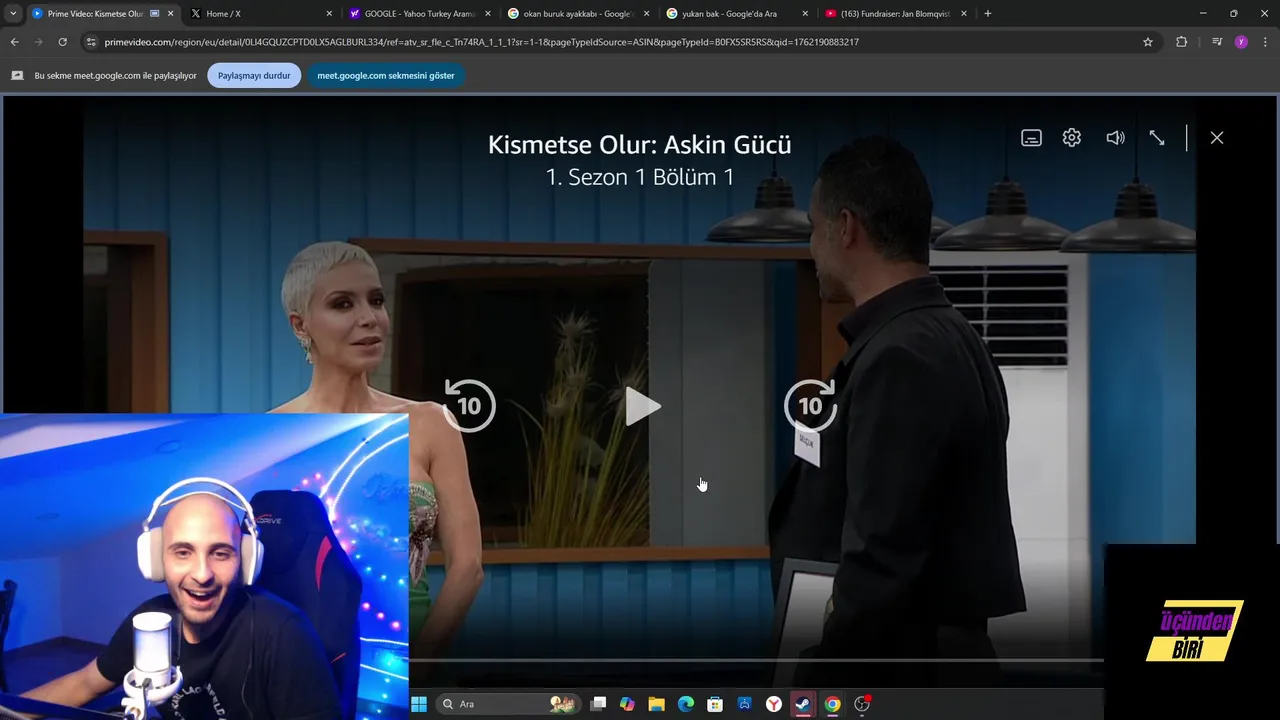Open the blue controller app in the taskbar
Image resolution: width=1280 pixels, height=720 pixels.
[x=744, y=704]
